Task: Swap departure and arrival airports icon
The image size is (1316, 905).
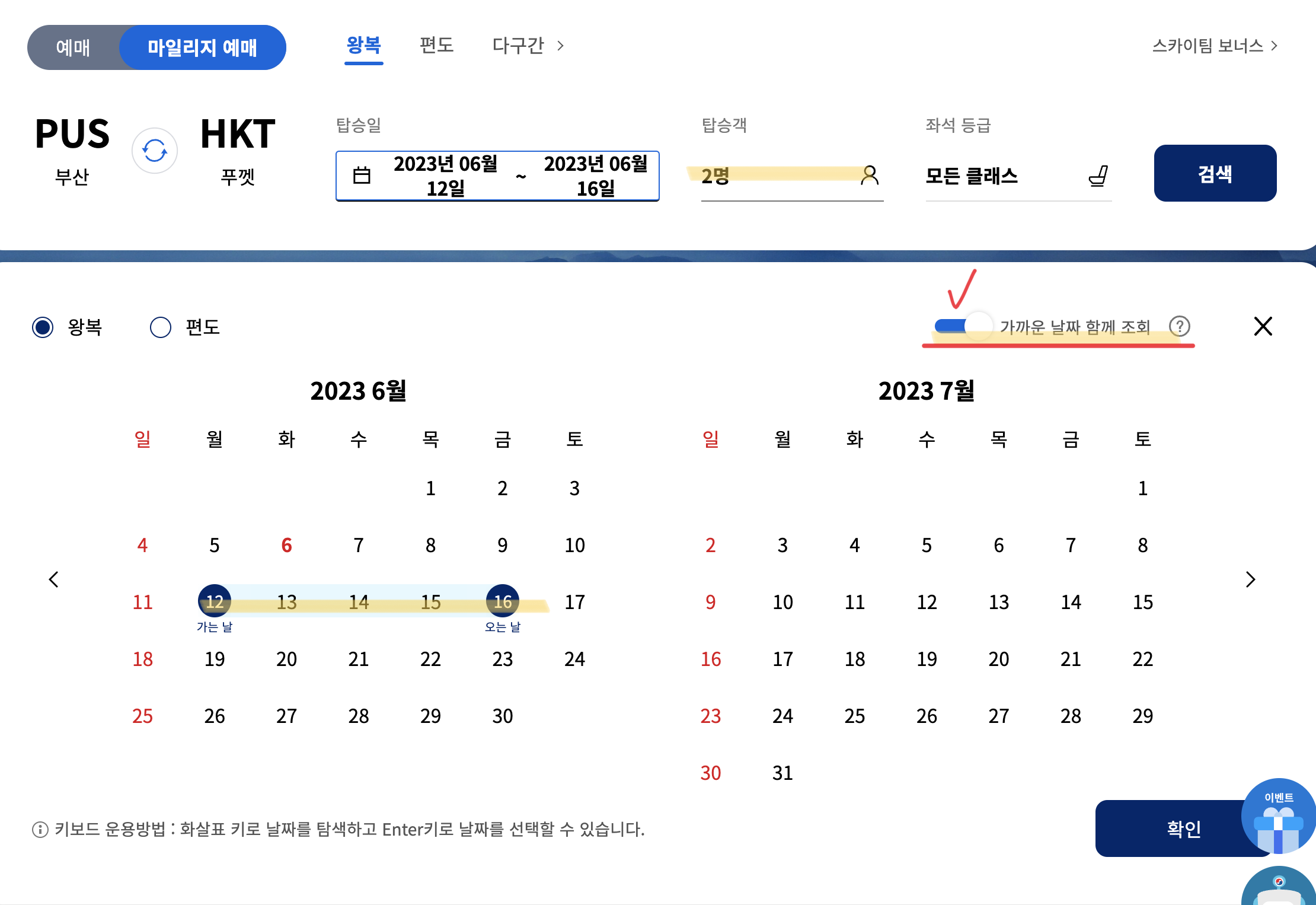Action: (154, 151)
